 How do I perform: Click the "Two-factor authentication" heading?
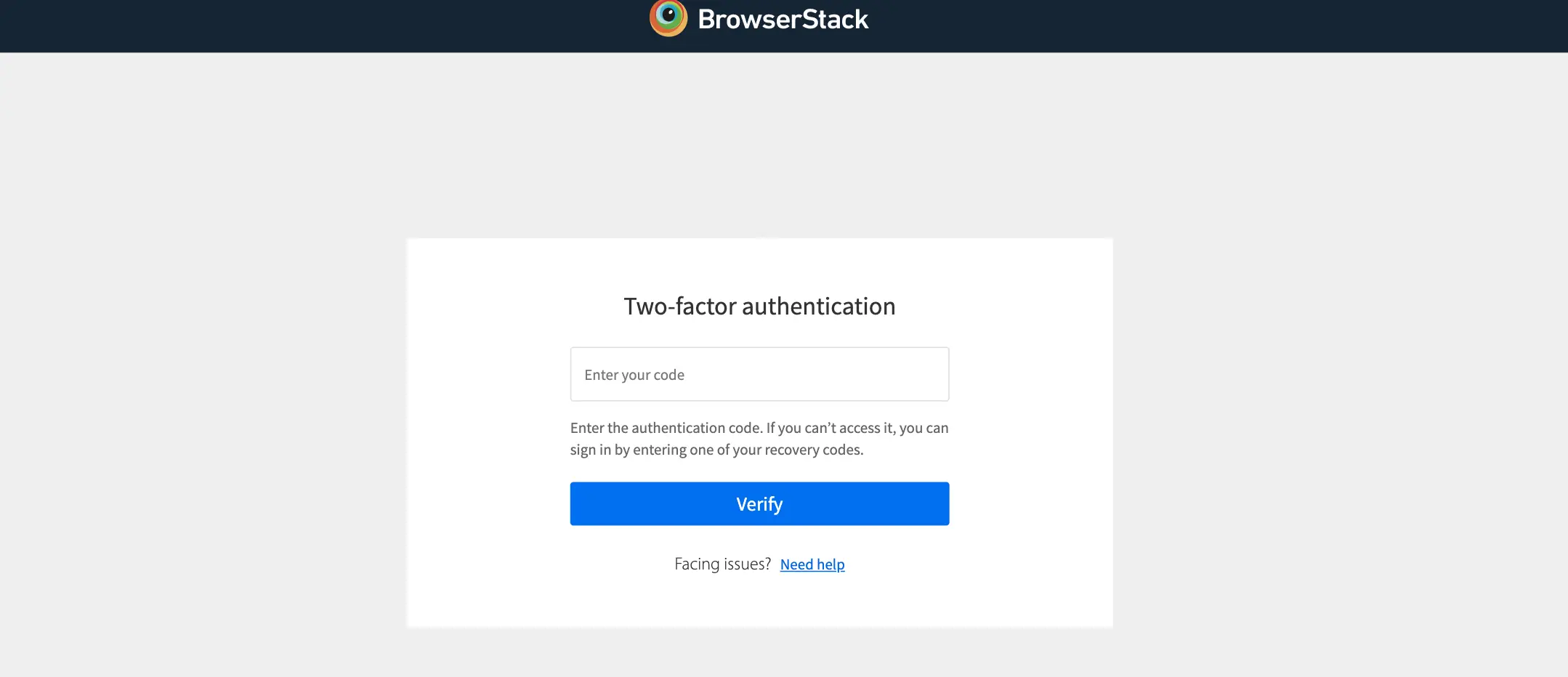pos(759,307)
